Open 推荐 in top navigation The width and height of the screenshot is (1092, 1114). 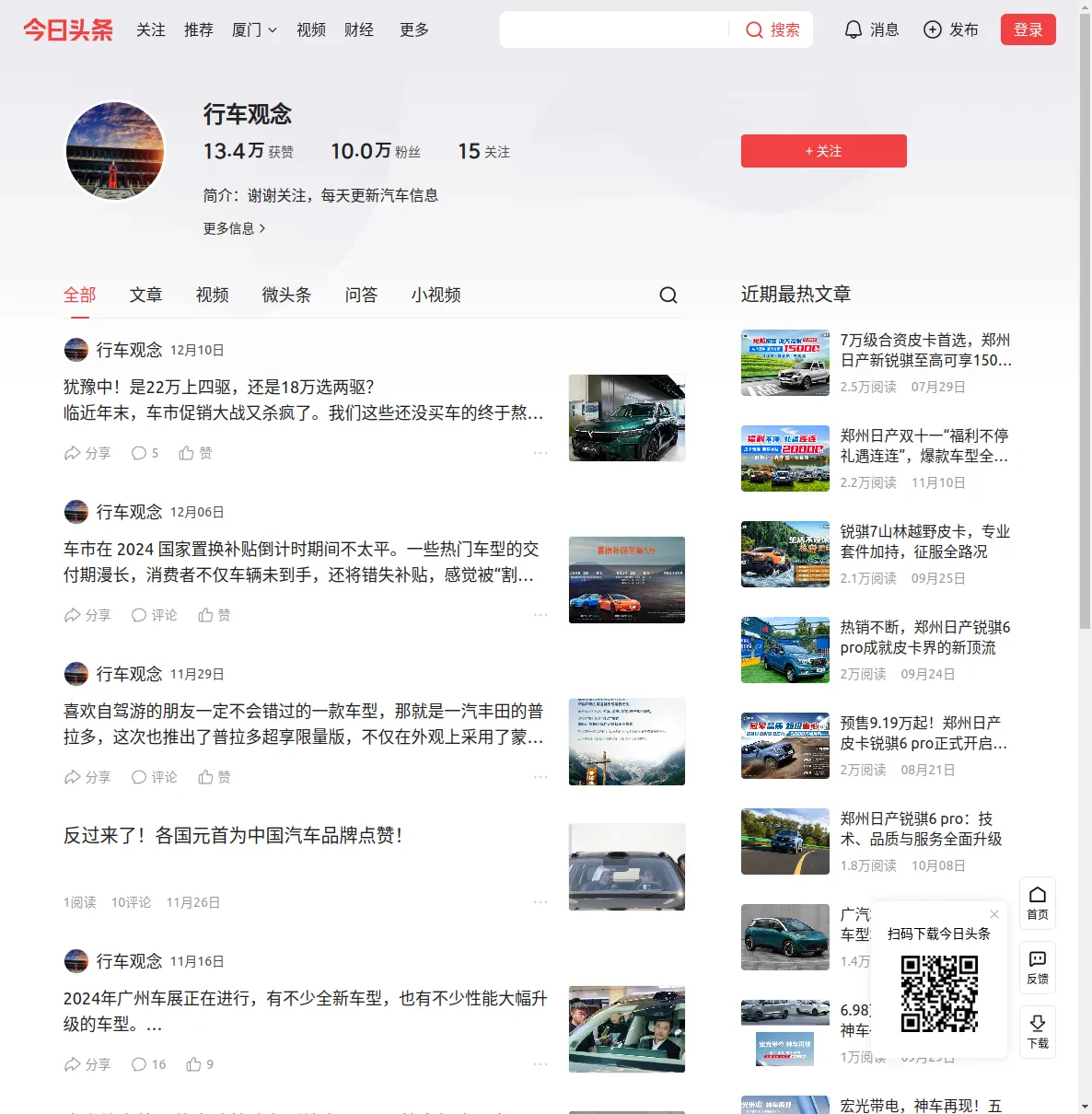pos(199,30)
